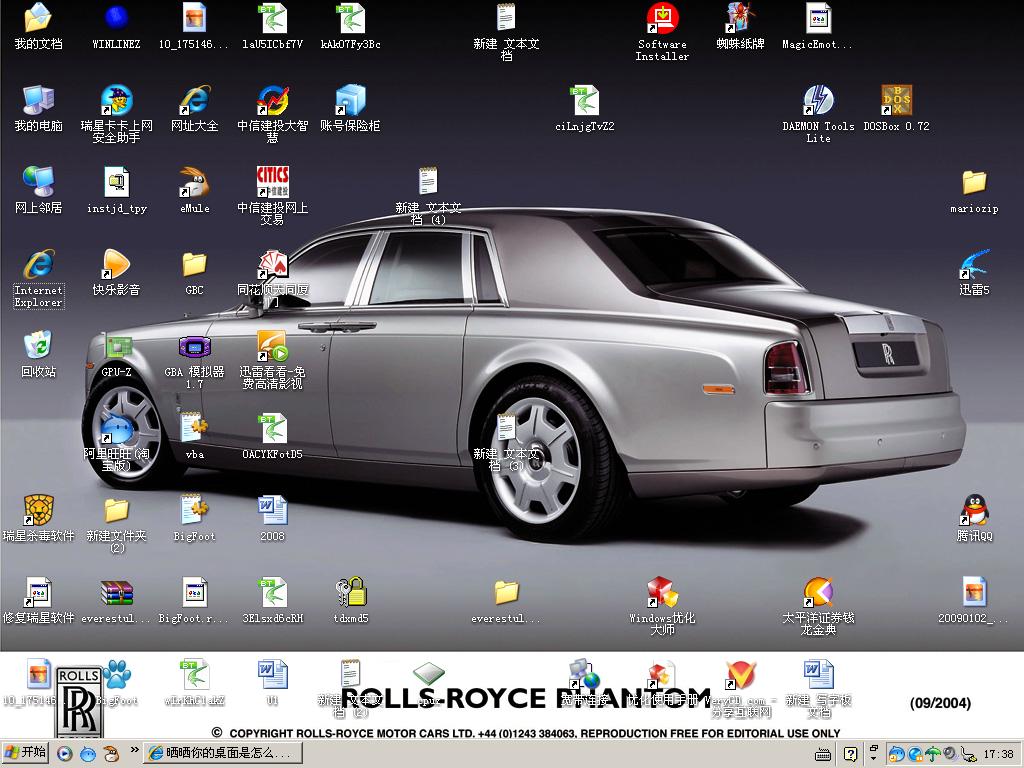Click the system tray clock showing 17:38
The height and width of the screenshot is (768, 1024).
pyautogui.click(x=998, y=754)
